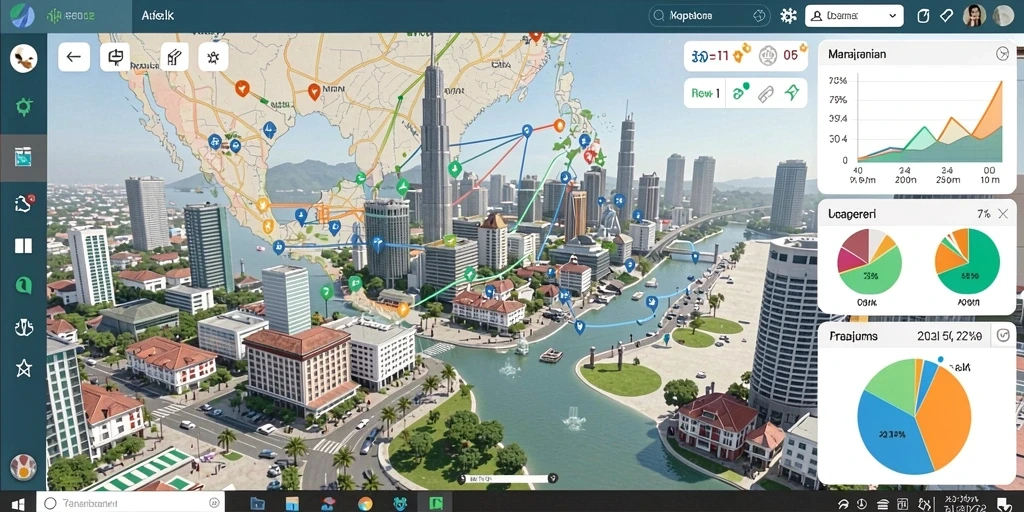Image resolution: width=1024 pixels, height=512 pixels.
Task: Toggle the split-columns view icon in sidebar
Action: (24, 246)
